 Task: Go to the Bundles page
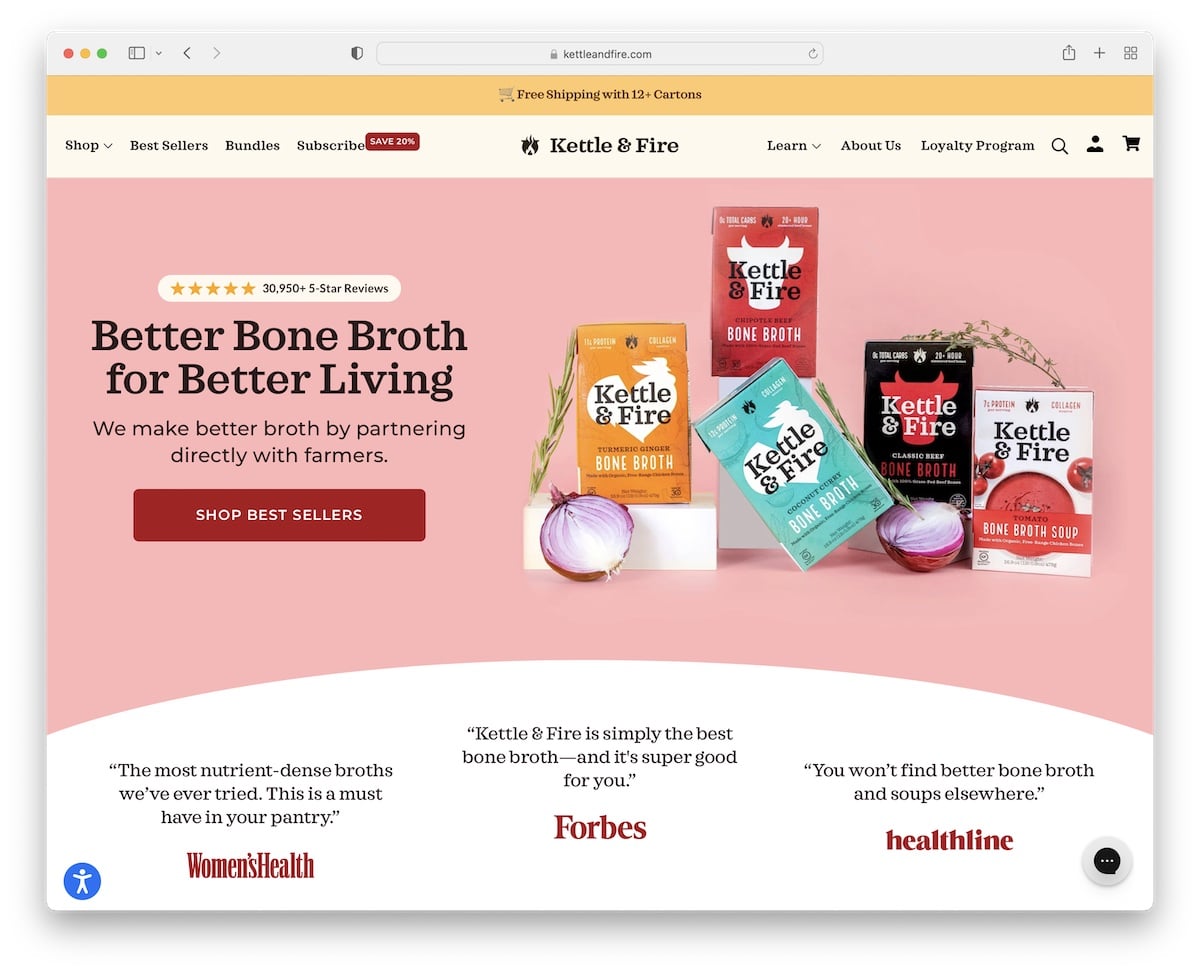[252, 145]
